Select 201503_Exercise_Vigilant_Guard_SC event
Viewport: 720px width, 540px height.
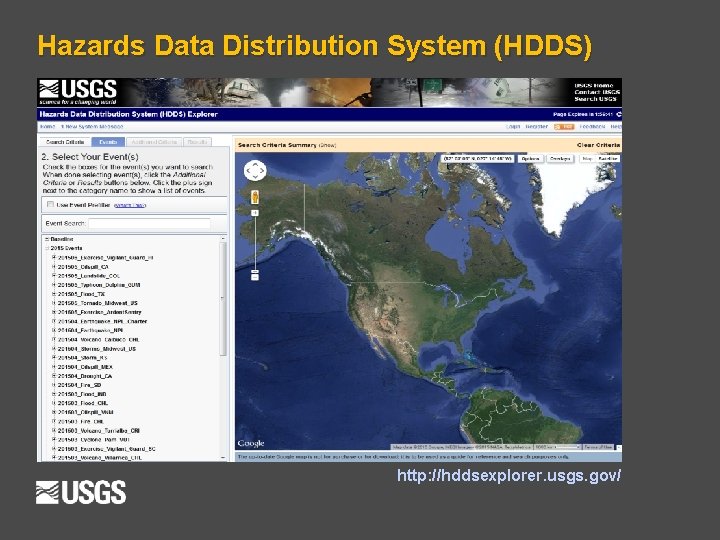point(107,449)
